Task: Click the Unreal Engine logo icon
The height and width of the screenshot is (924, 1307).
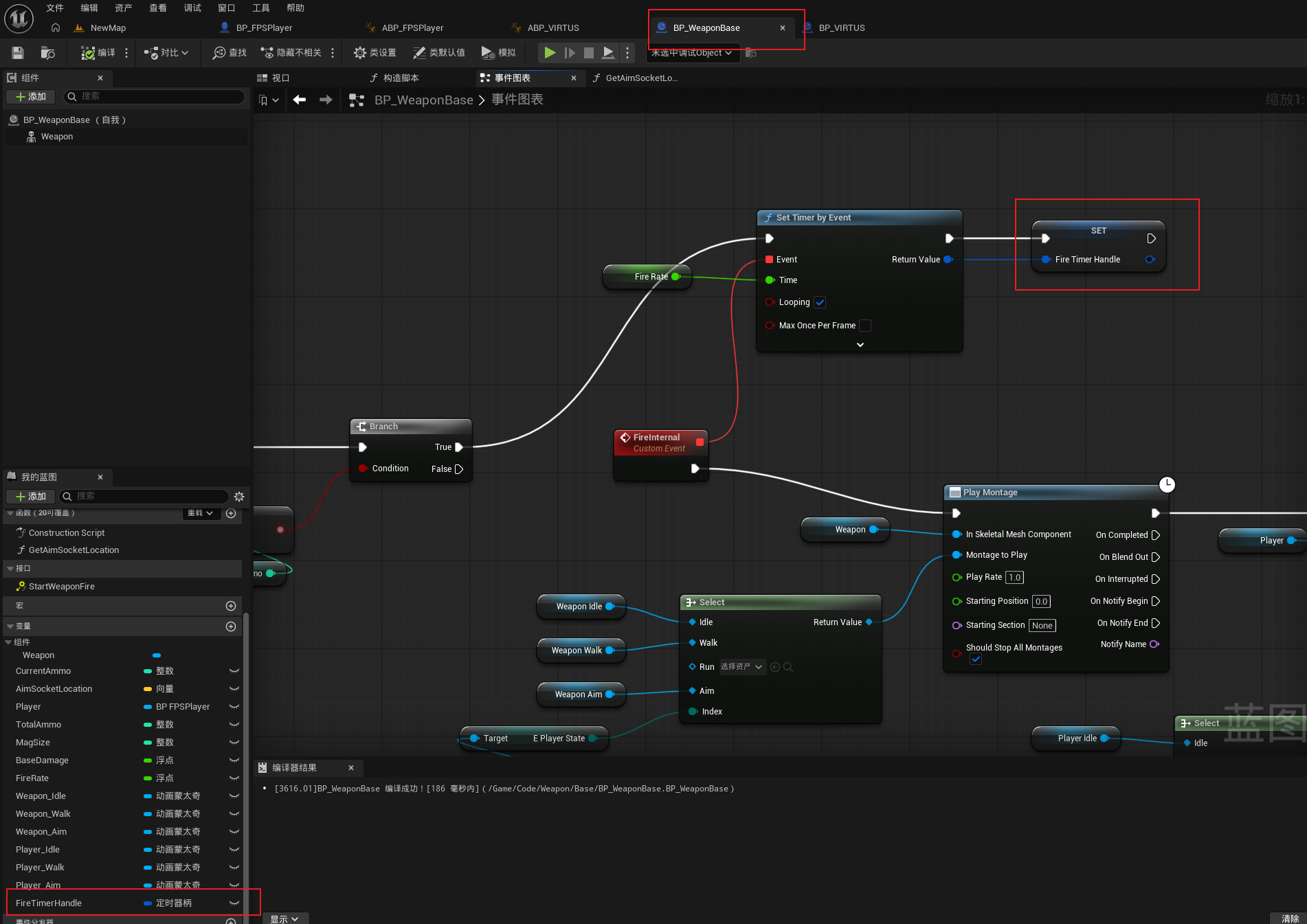Action: (x=19, y=19)
